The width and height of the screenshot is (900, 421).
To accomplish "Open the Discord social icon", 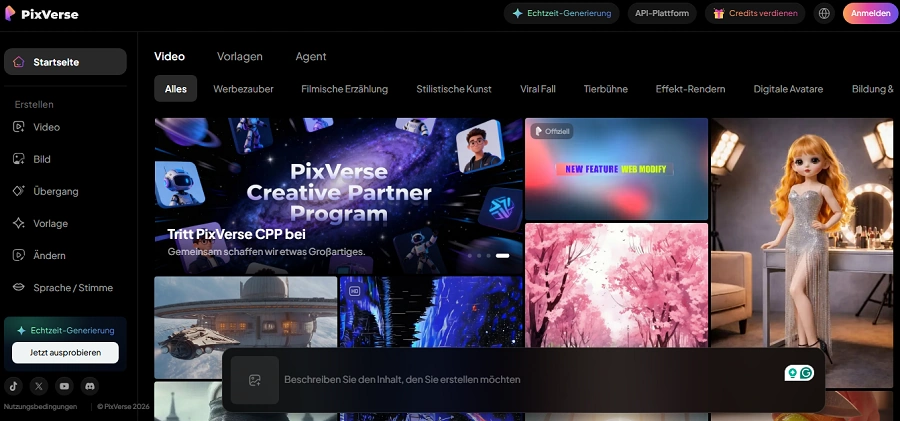I will tap(90, 386).
